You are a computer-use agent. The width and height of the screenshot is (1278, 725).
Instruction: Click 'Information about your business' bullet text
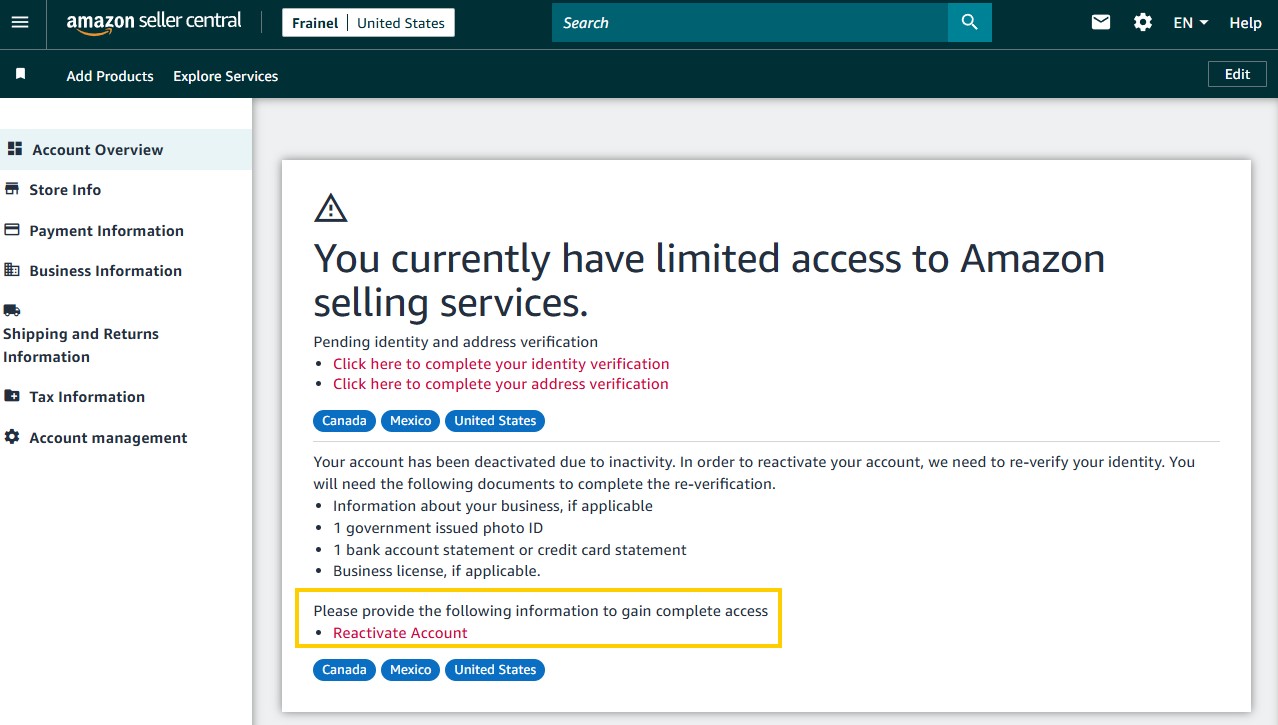coord(493,506)
